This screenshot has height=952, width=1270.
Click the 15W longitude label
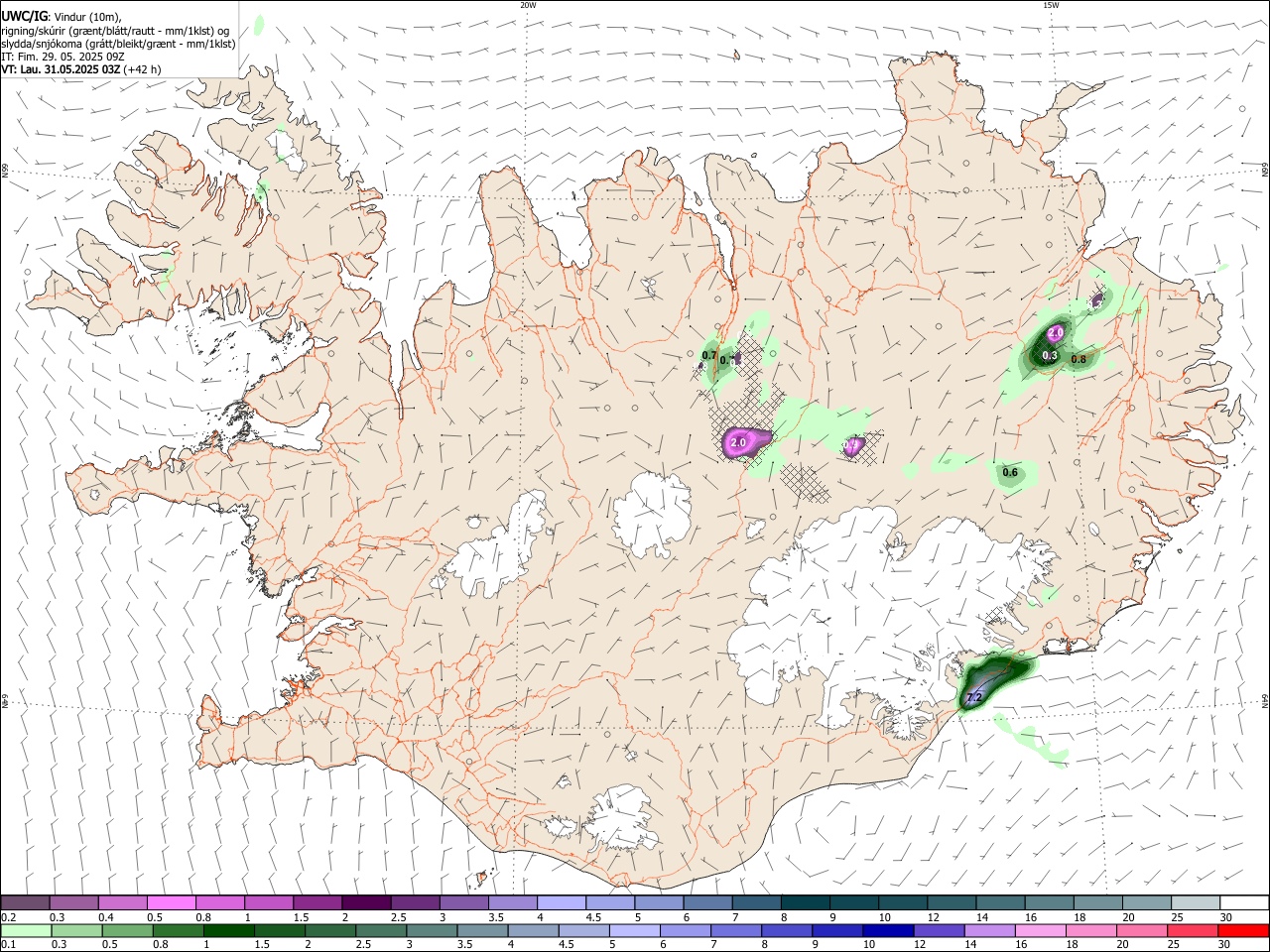(x=1051, y=5)
